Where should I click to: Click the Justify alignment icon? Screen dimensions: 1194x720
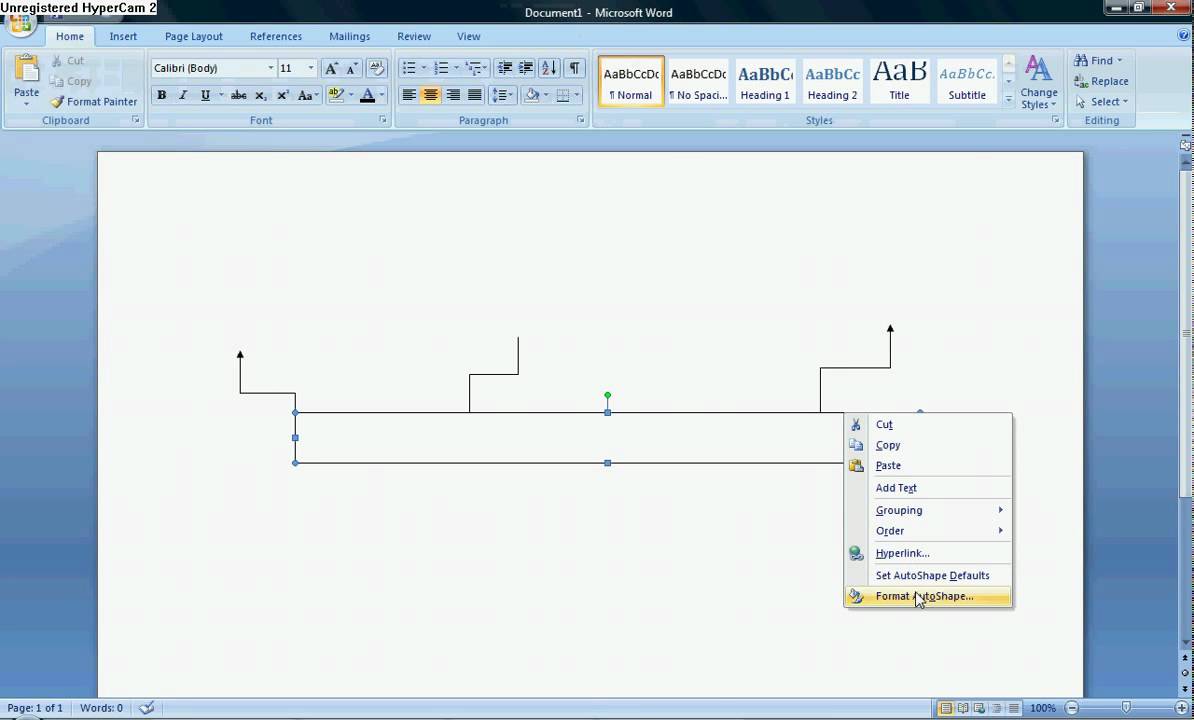[x=474, y=95]
